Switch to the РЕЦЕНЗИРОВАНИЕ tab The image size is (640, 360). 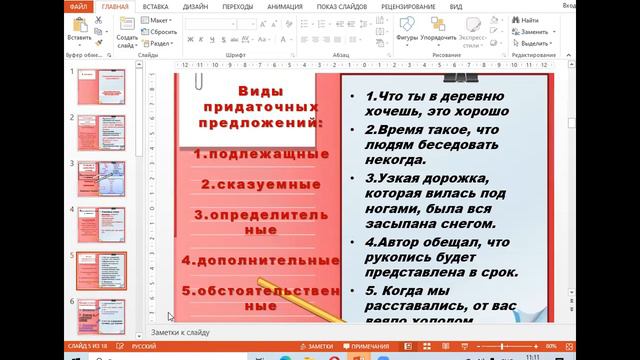tap(408, 7)
